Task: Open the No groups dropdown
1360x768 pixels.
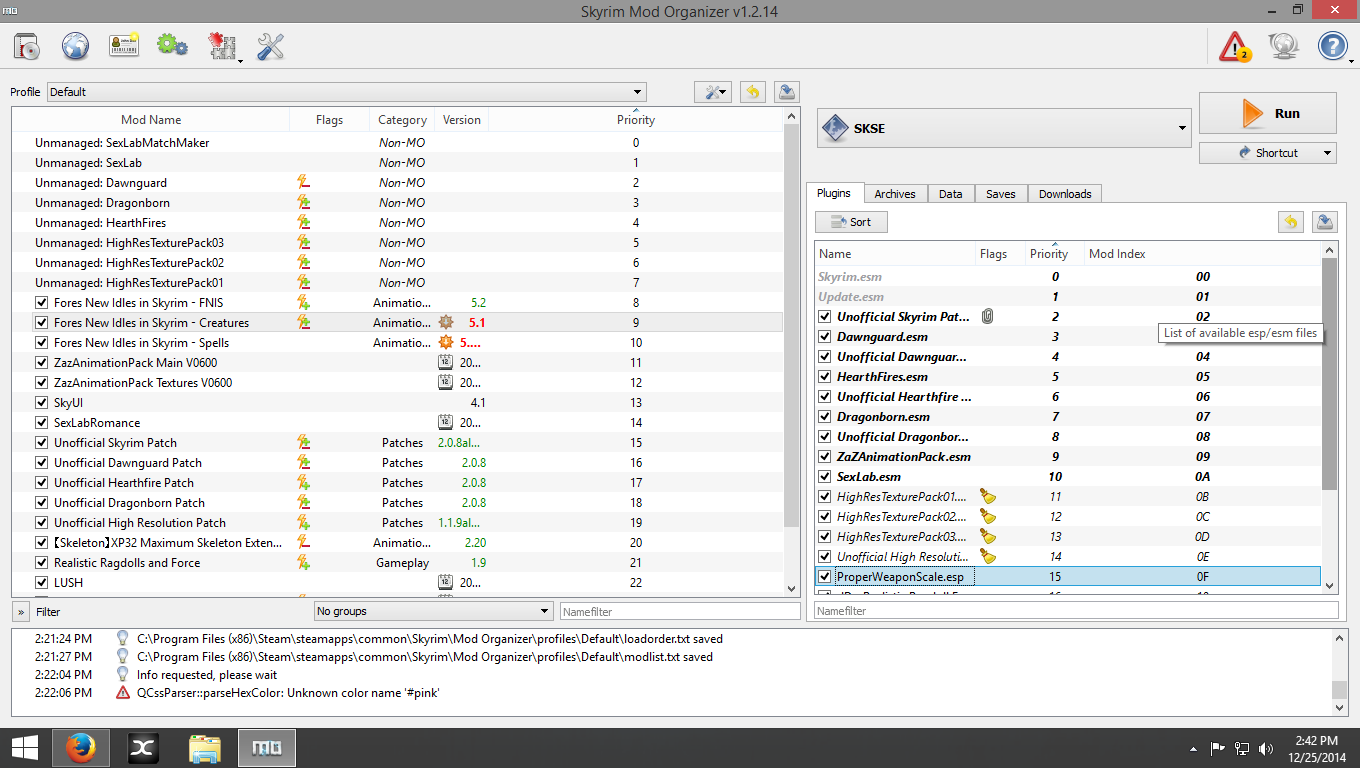Action: (x=433, y=611)
